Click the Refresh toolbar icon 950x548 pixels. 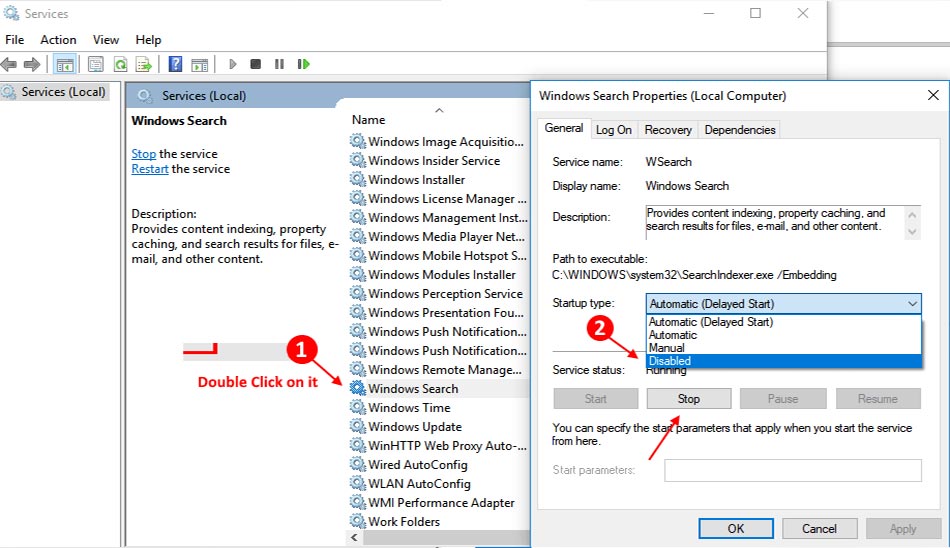(x=121, y=64)
